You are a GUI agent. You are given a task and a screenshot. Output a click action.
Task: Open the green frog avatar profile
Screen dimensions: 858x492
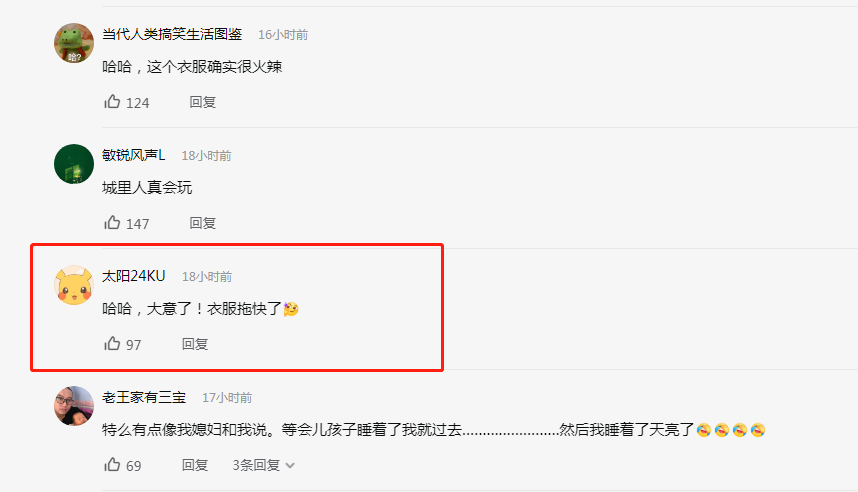pos(74,43)
